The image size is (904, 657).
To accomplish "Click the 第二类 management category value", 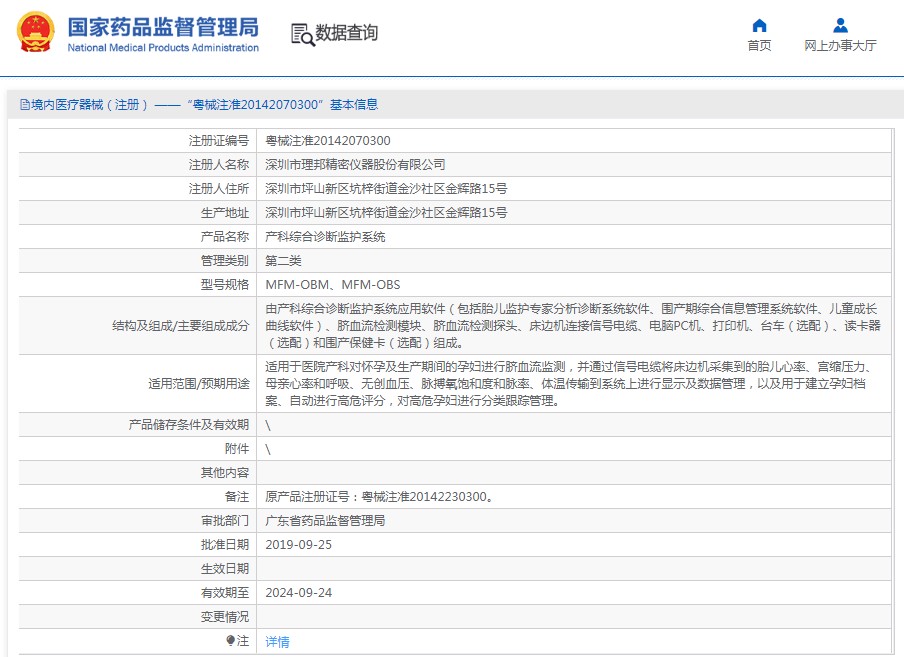I will click(283, 260).
